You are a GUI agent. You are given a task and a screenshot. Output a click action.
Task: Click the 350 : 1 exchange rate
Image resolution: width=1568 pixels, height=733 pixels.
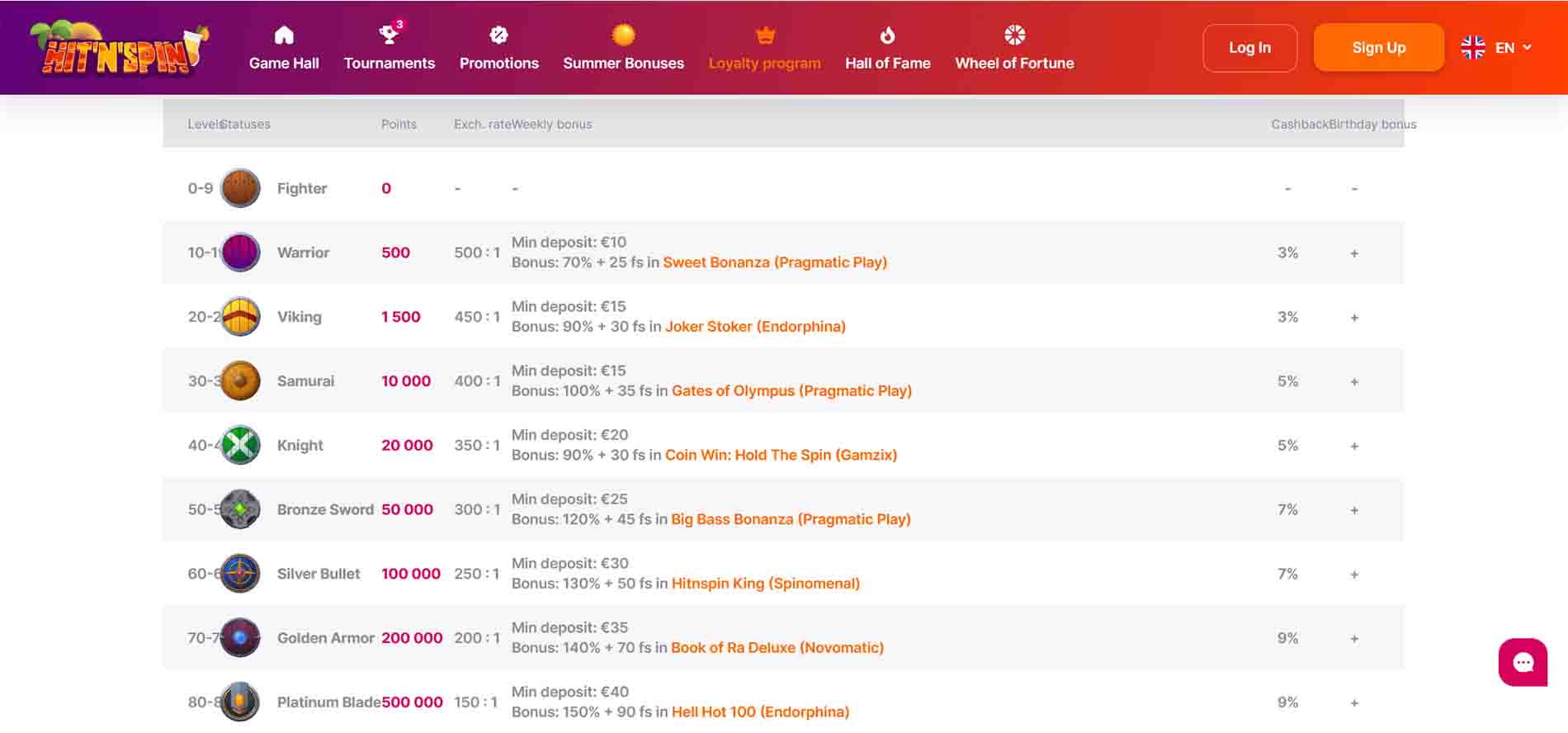pyautogui.click(x=477, y=445)
